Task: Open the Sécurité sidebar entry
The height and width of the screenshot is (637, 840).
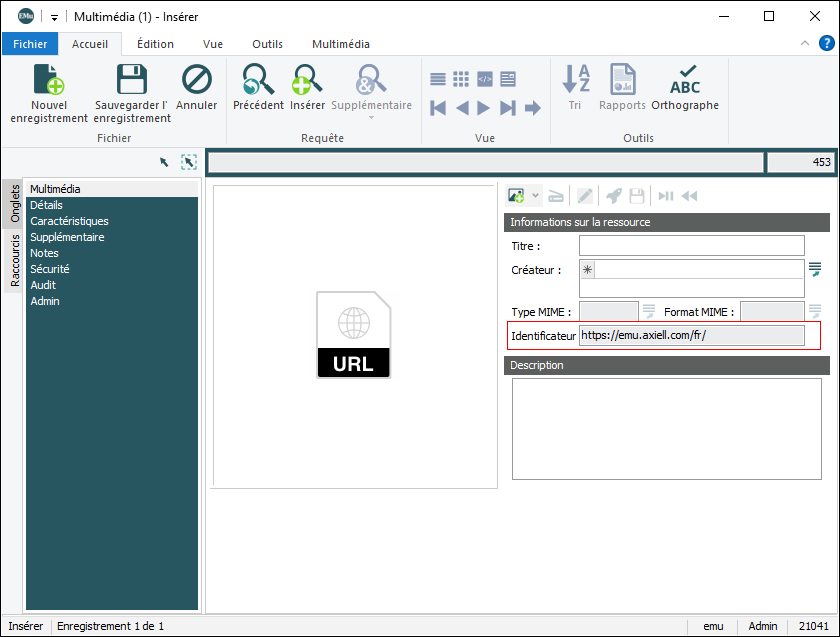Action: coord(50,269)
